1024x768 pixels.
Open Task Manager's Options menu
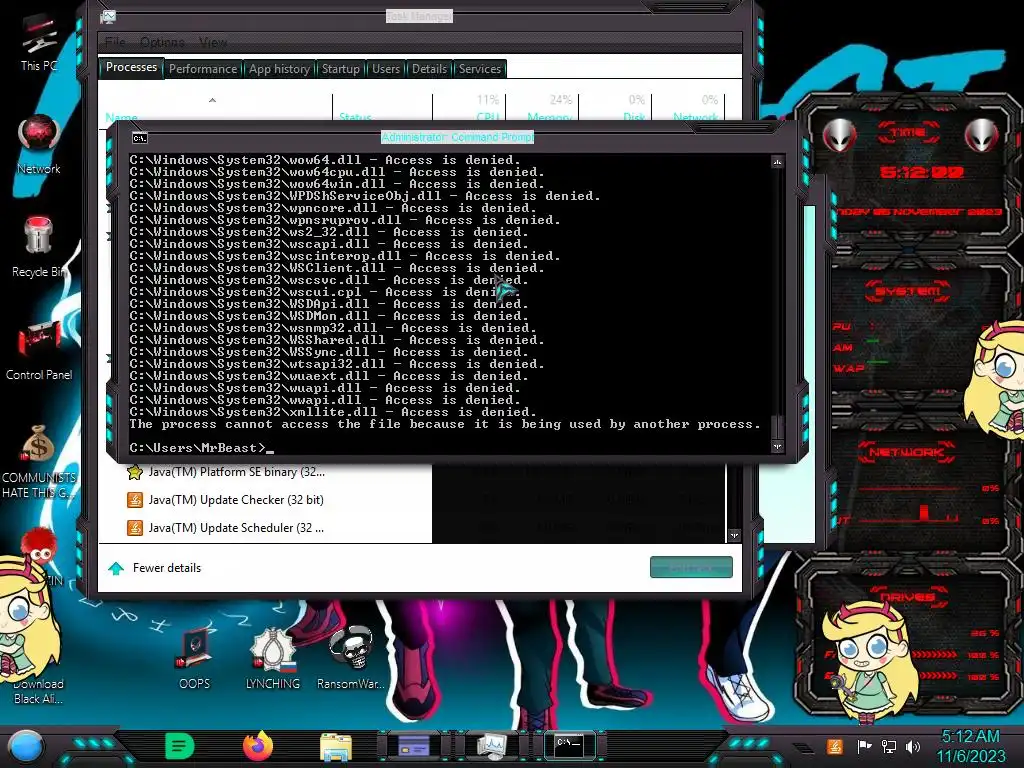coord(162,42)
